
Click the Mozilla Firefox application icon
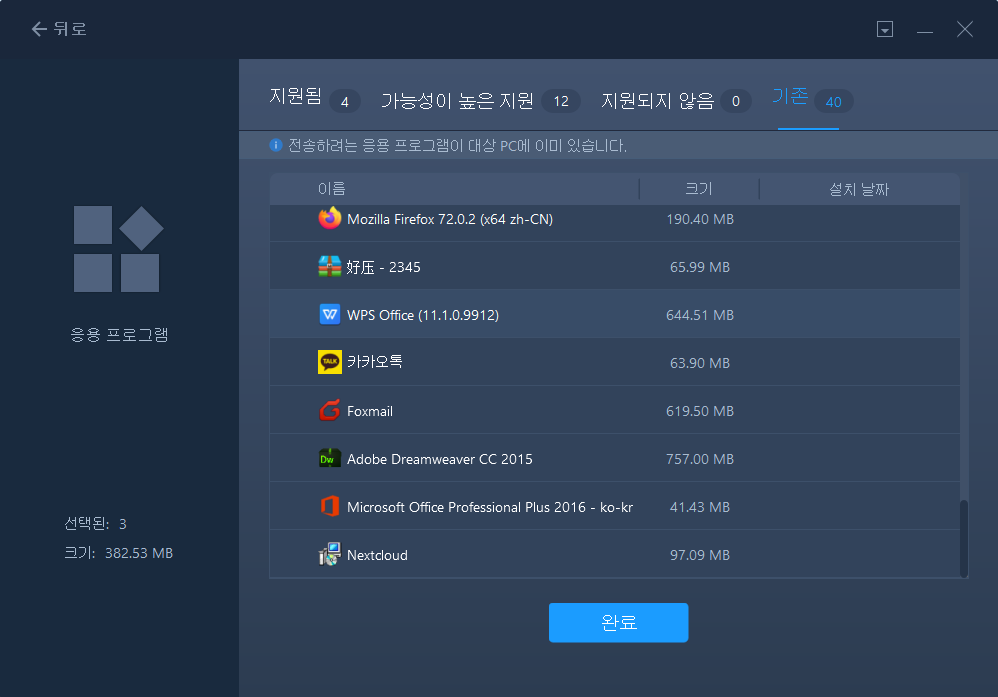tap(330, 219)
